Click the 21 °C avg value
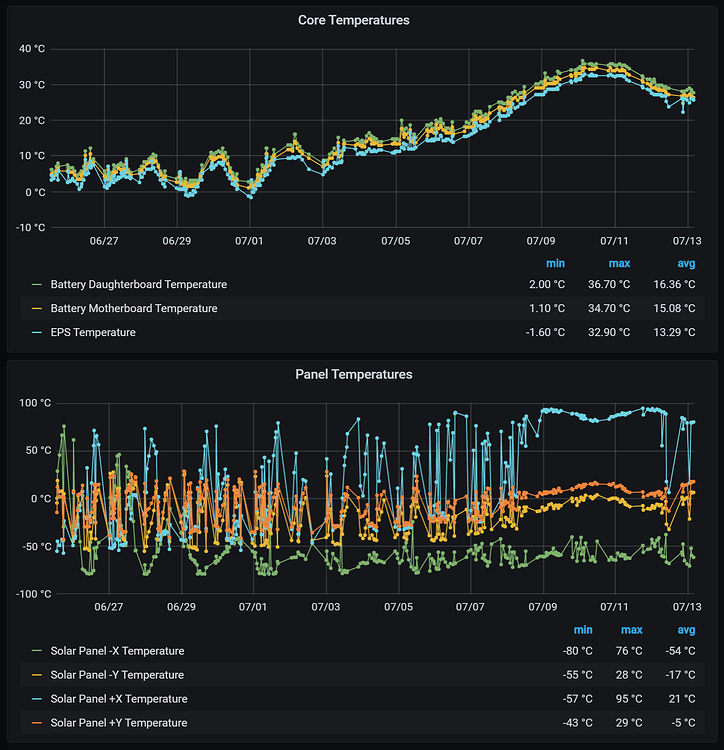Viewport: 724px width, 750px height. (682, 699)
